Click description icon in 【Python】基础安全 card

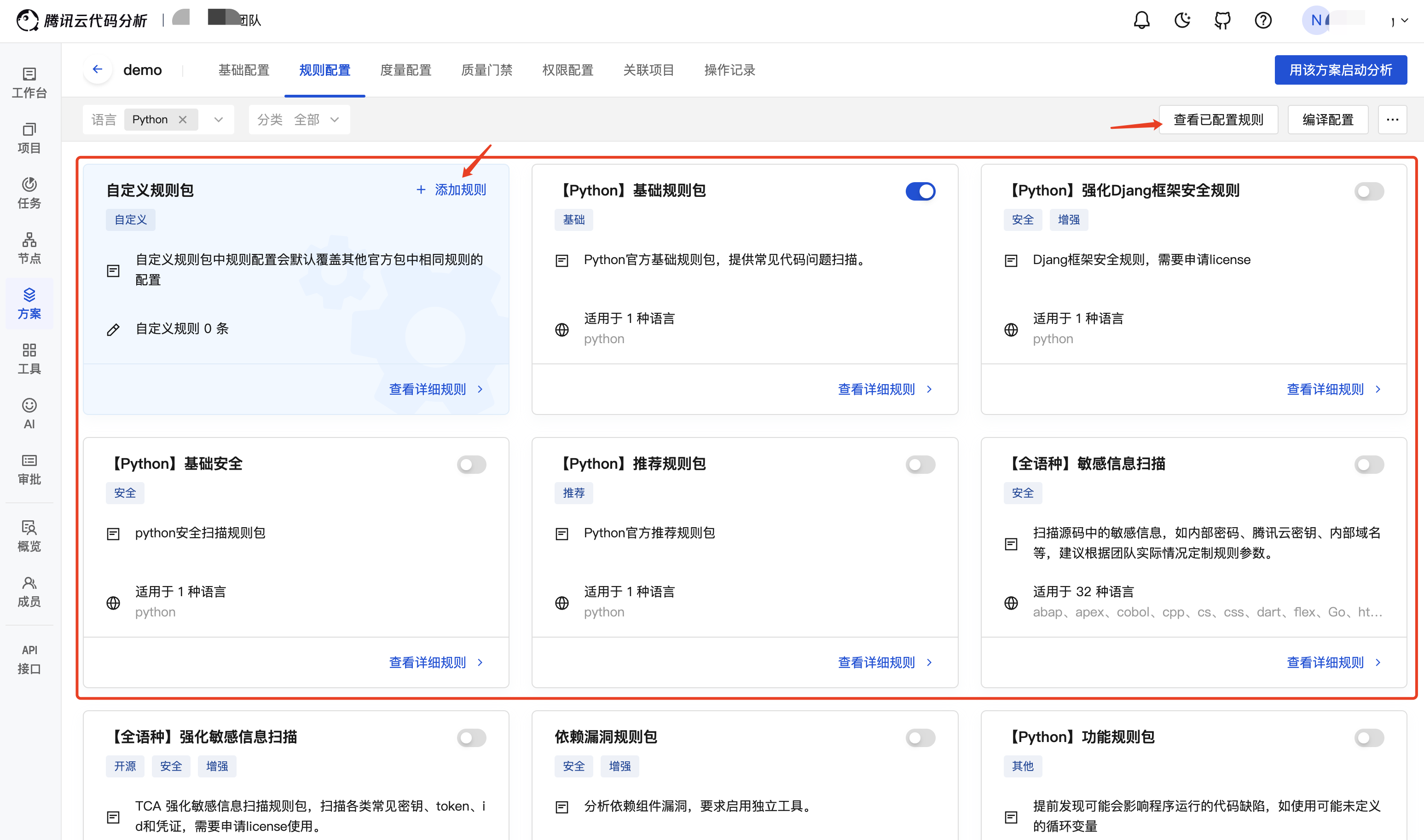pos(113,534)
